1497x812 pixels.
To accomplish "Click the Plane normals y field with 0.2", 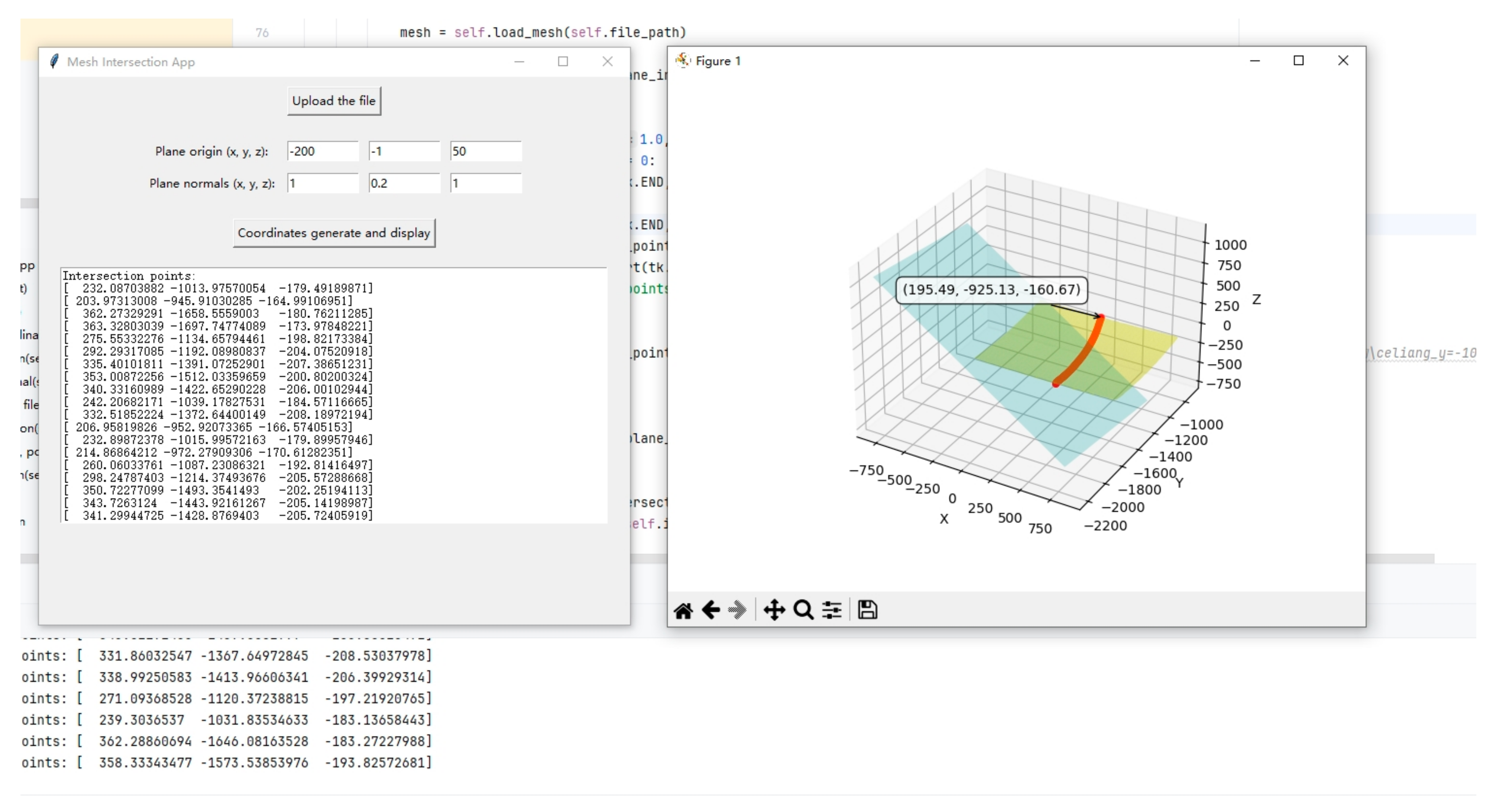I will point(404,183).
